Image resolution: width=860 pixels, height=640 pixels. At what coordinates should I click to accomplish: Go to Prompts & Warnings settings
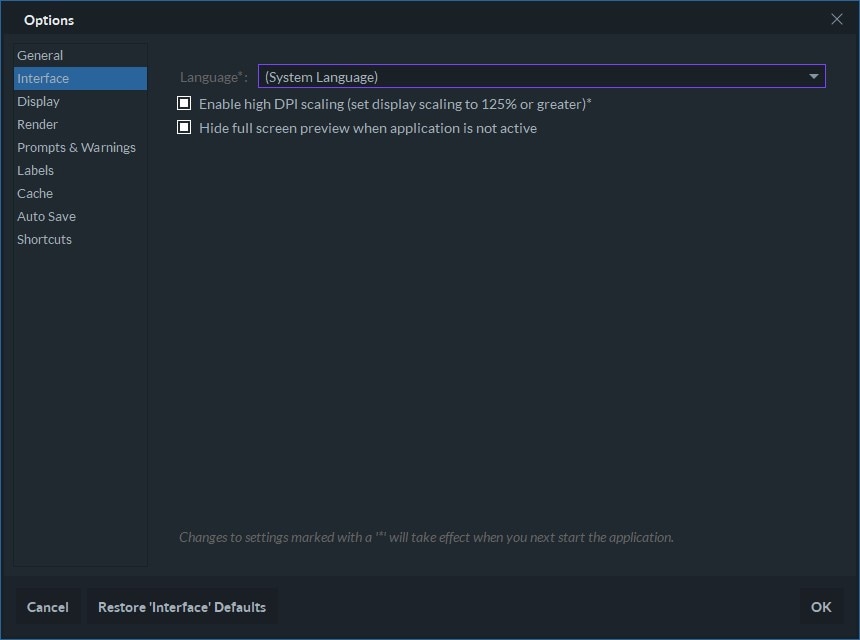click(76, 147)
